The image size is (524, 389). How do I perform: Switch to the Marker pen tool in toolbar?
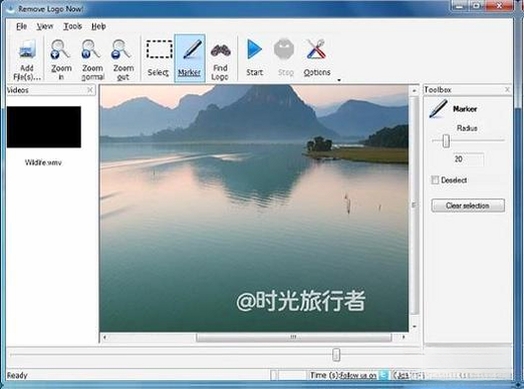tap(189, 58)
